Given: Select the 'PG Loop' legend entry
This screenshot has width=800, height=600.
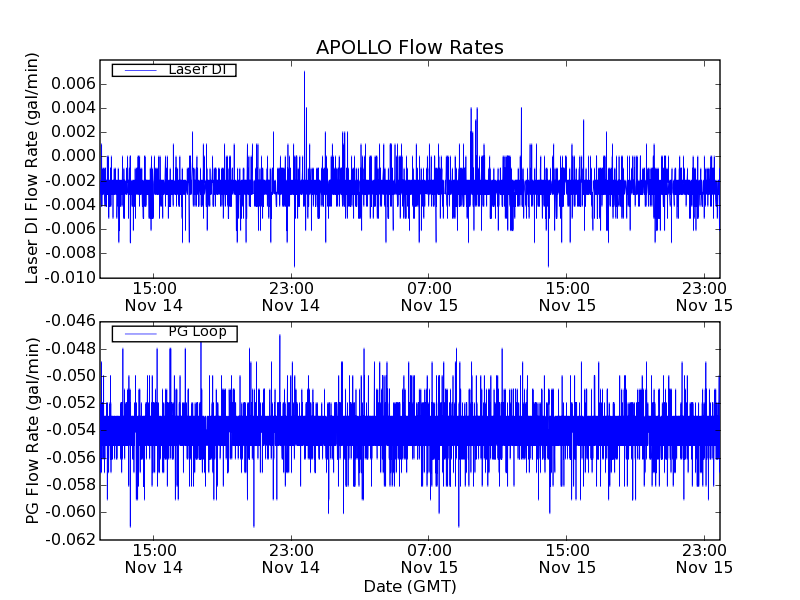Looking at the screenshot, I should coord(197,332).
